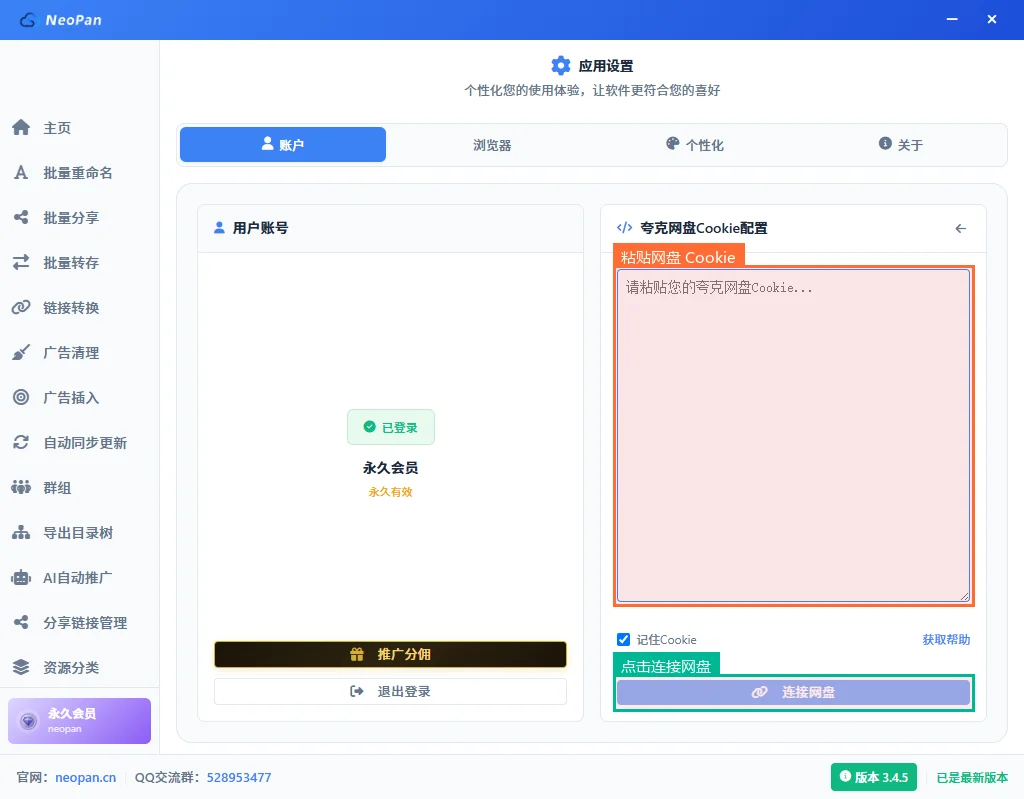Minimize the NeoPan window
Screen dimensions: 1024x799
pyautogui.click(x=952, y=20)
